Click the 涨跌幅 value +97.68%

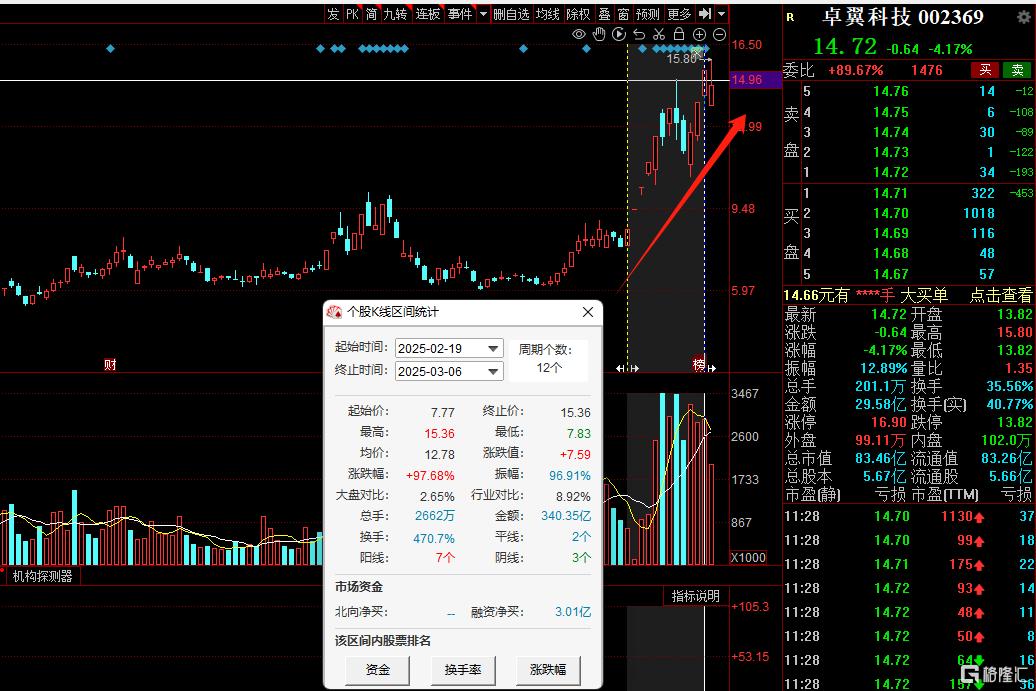[x=430, y=475]
